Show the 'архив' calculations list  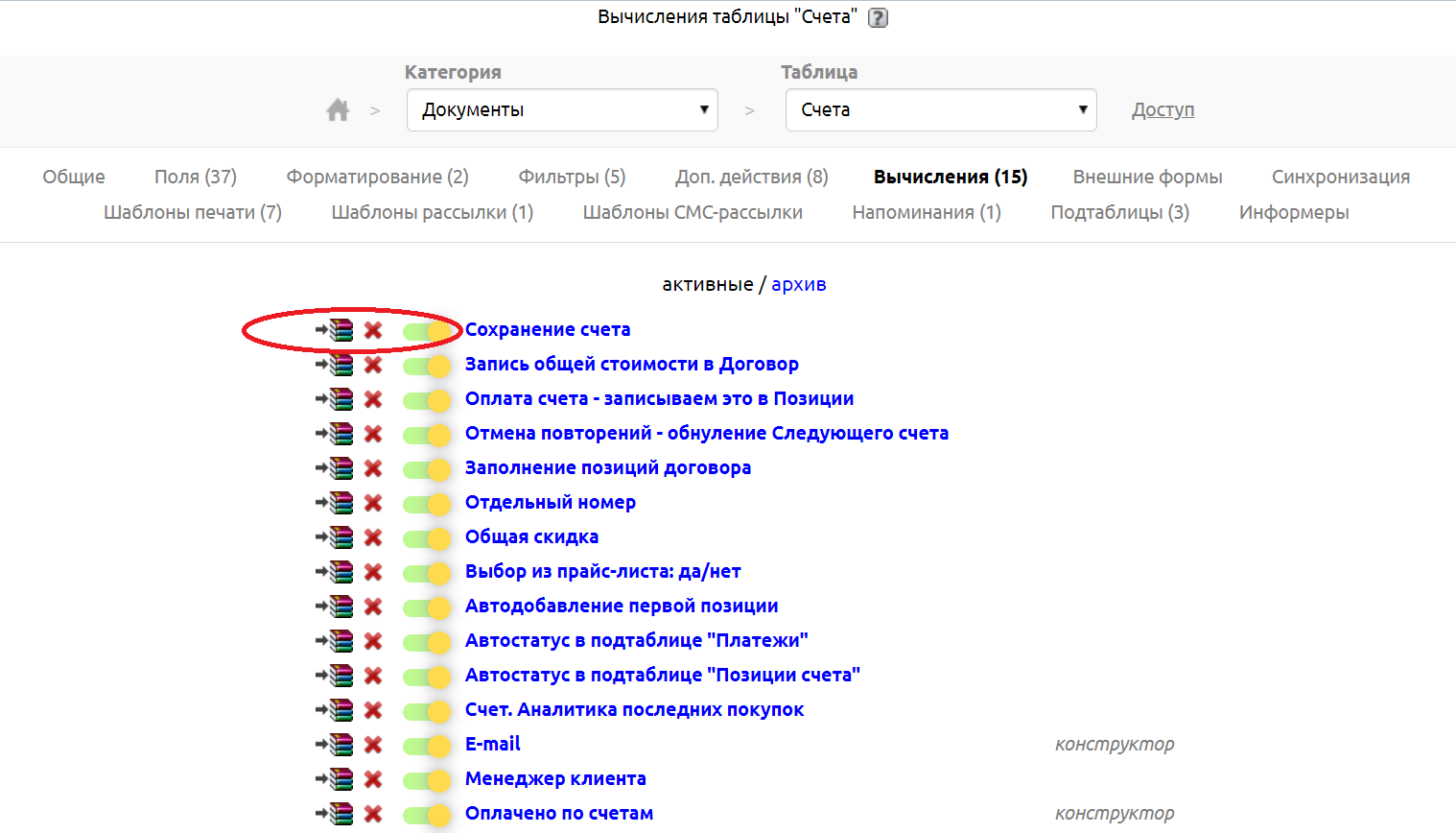click(798, 284)
